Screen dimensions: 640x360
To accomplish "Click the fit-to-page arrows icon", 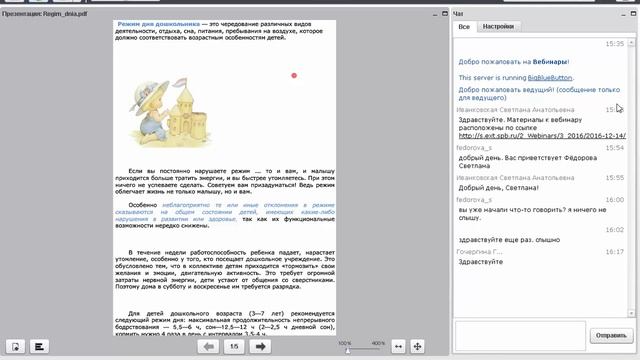I will pos(417,347).
